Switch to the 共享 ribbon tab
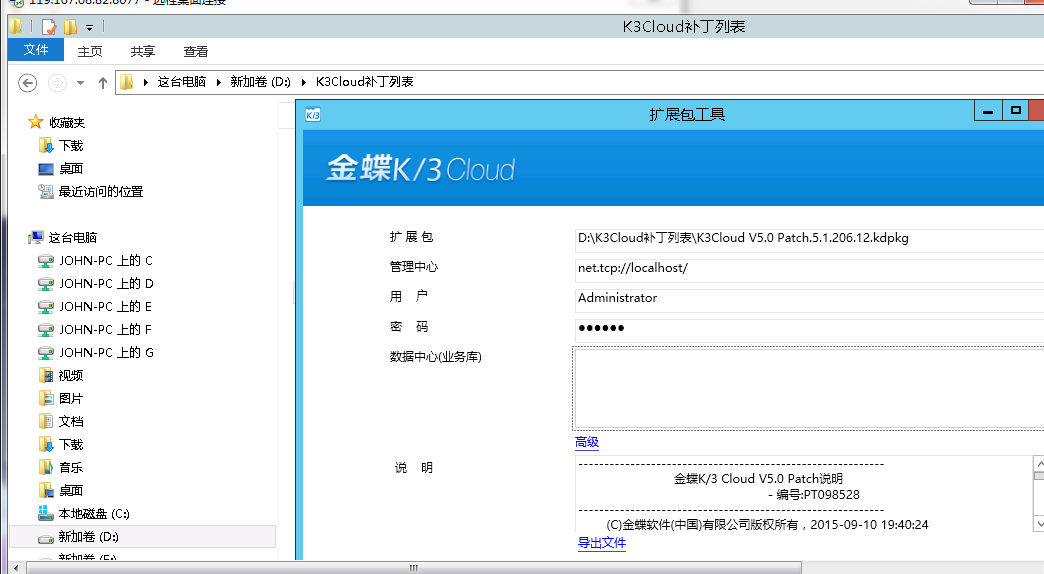Image resolution: width=1044 pixels, height=574 pixels. (x=142, y=51)
